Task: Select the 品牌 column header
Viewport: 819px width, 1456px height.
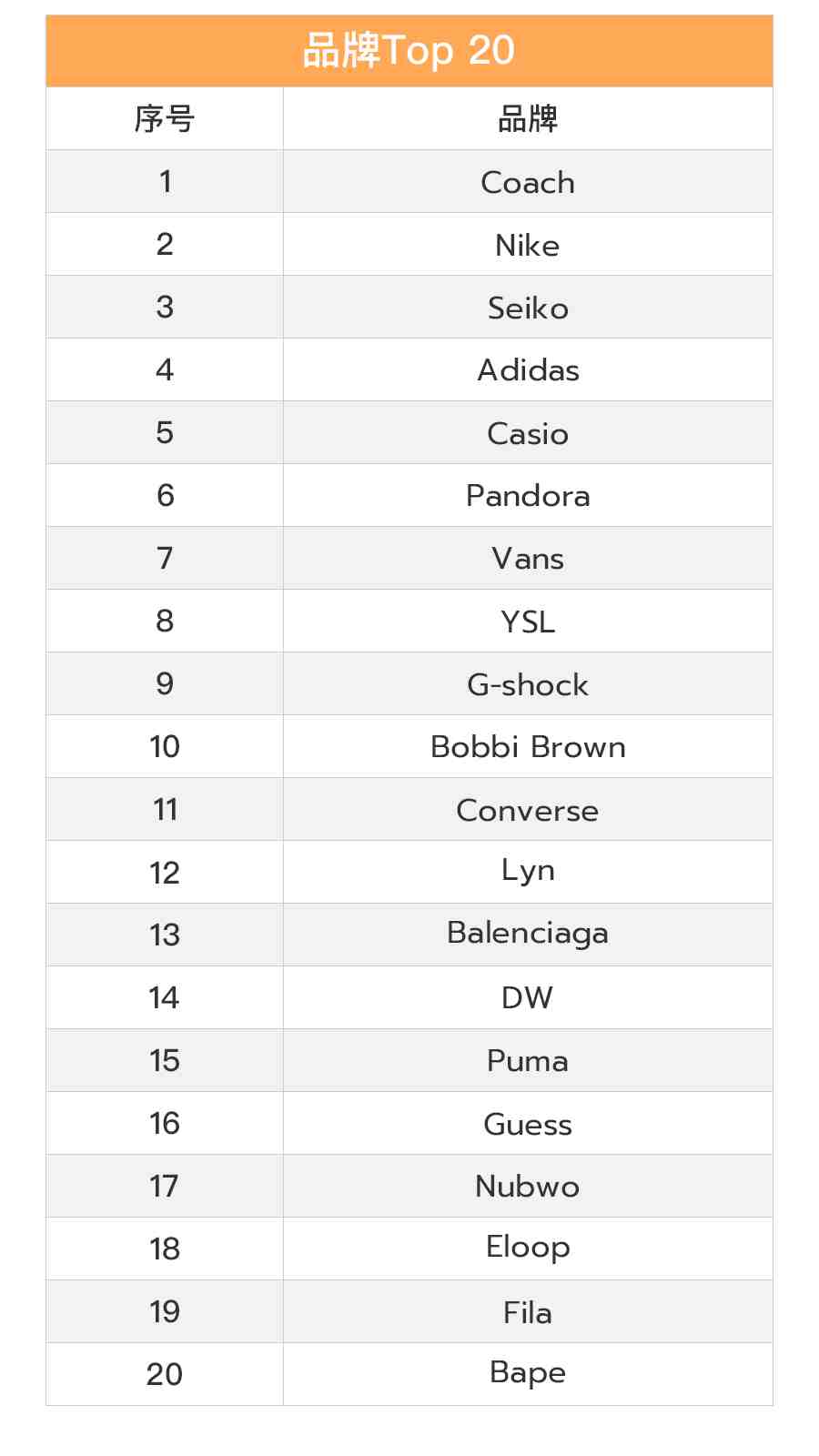Action: coord(528,119)
